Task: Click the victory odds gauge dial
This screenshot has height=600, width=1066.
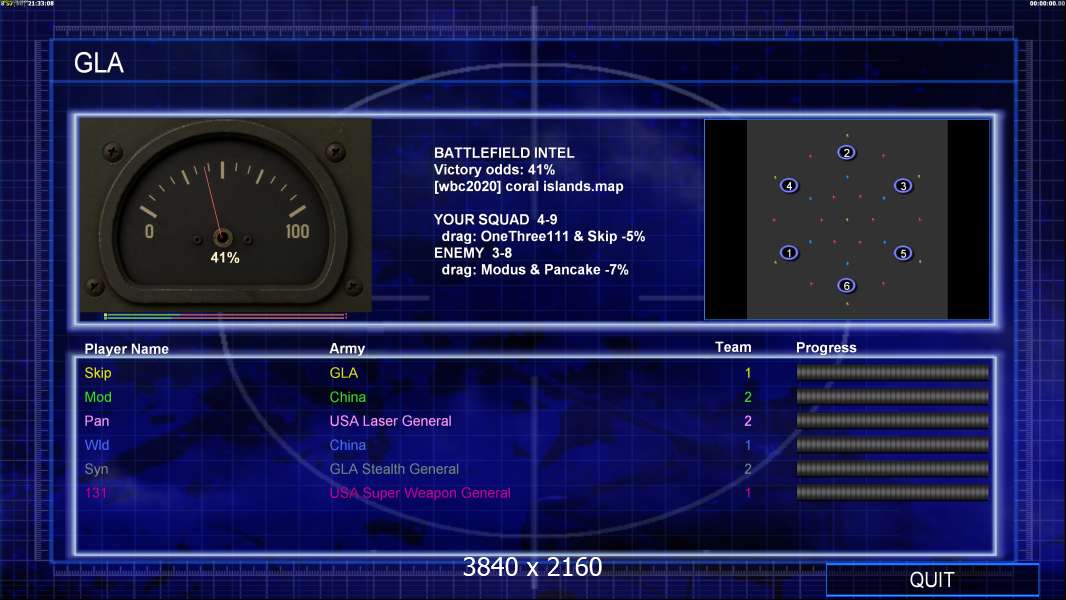Action: click(x=226, y=215)
